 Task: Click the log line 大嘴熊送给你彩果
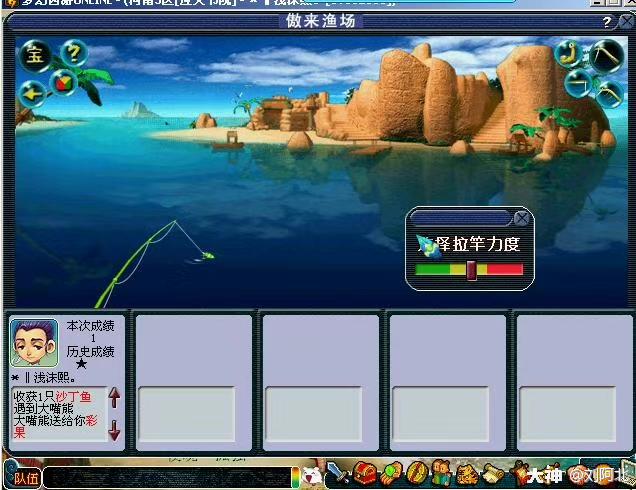(x=56, y=426)
